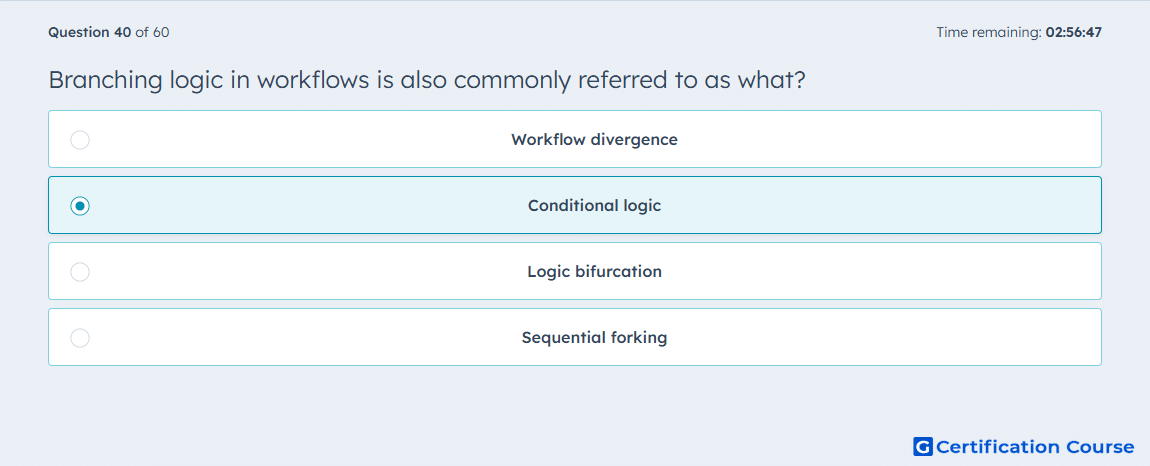Click the word "Course" in the watermark
1150x466 pixels.
[1100, 446]
